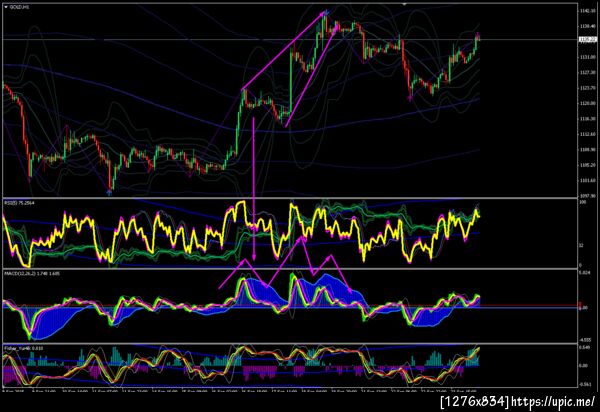The width and height of the screenshot is (600, 412).
Task: Select the MACD(12,26,2) indicator label
Action: tap(32, 274)
